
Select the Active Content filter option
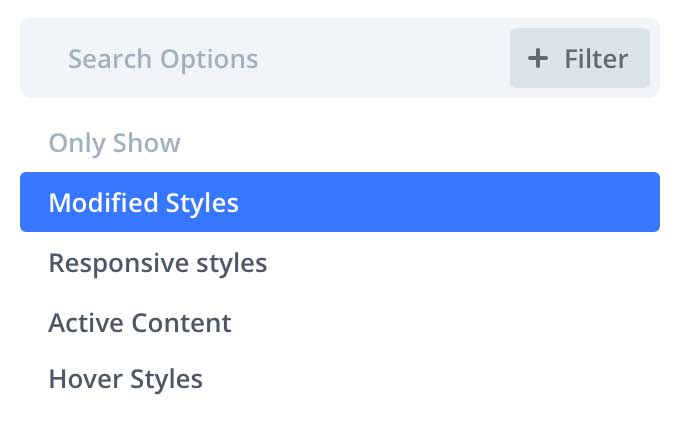pyautogui.click(x=140, y=323)
